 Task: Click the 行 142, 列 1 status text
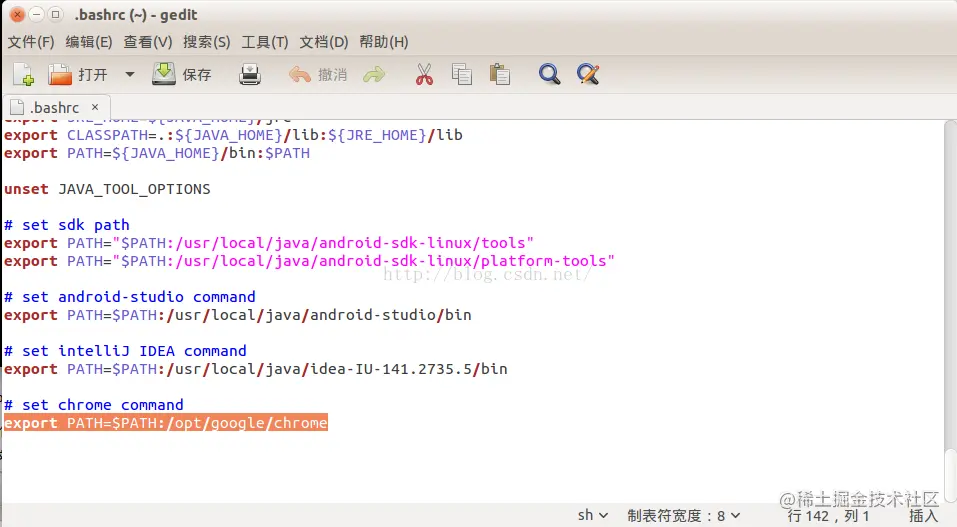[x=828, y=516]
